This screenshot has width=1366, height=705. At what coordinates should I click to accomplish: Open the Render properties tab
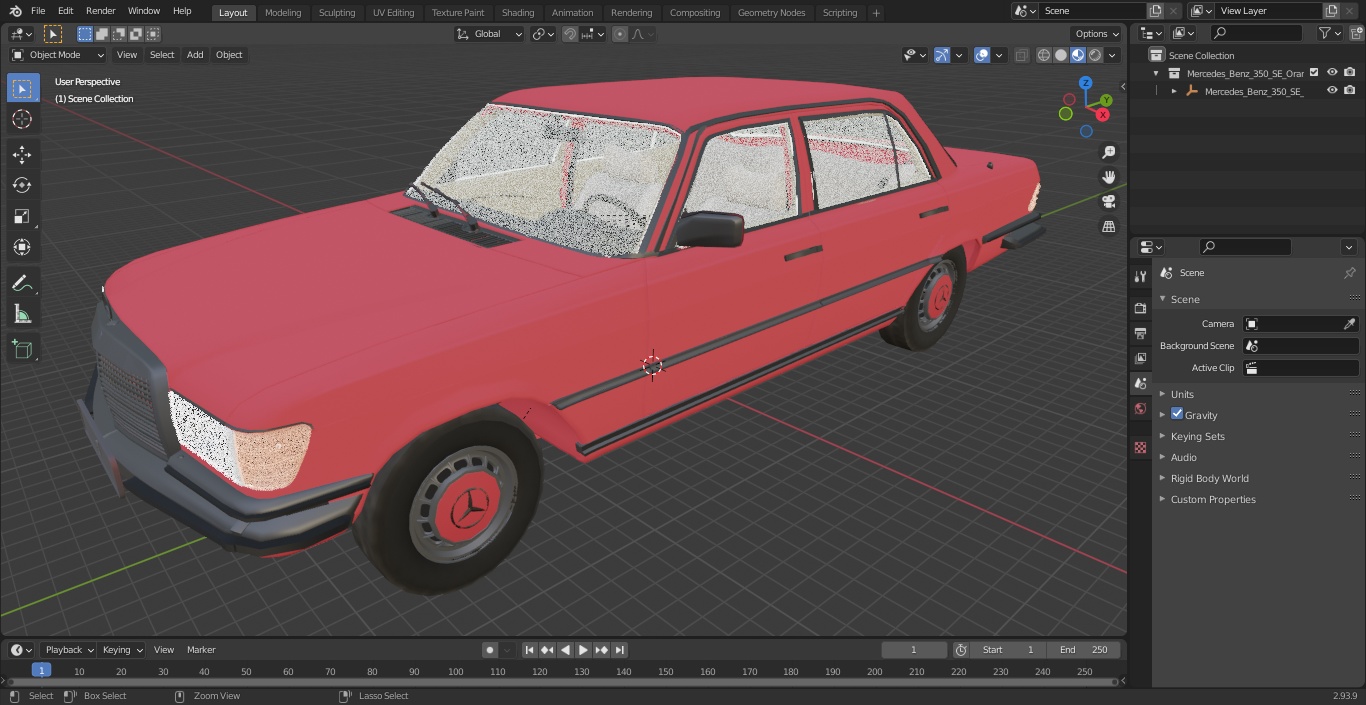[x=1140, y=308]
